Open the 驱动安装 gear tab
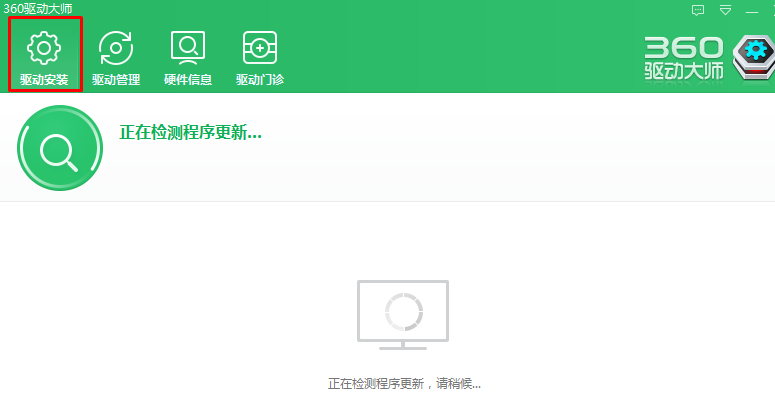Image resolution: width=775 pixels, height=409 pixels. (44, 54)
